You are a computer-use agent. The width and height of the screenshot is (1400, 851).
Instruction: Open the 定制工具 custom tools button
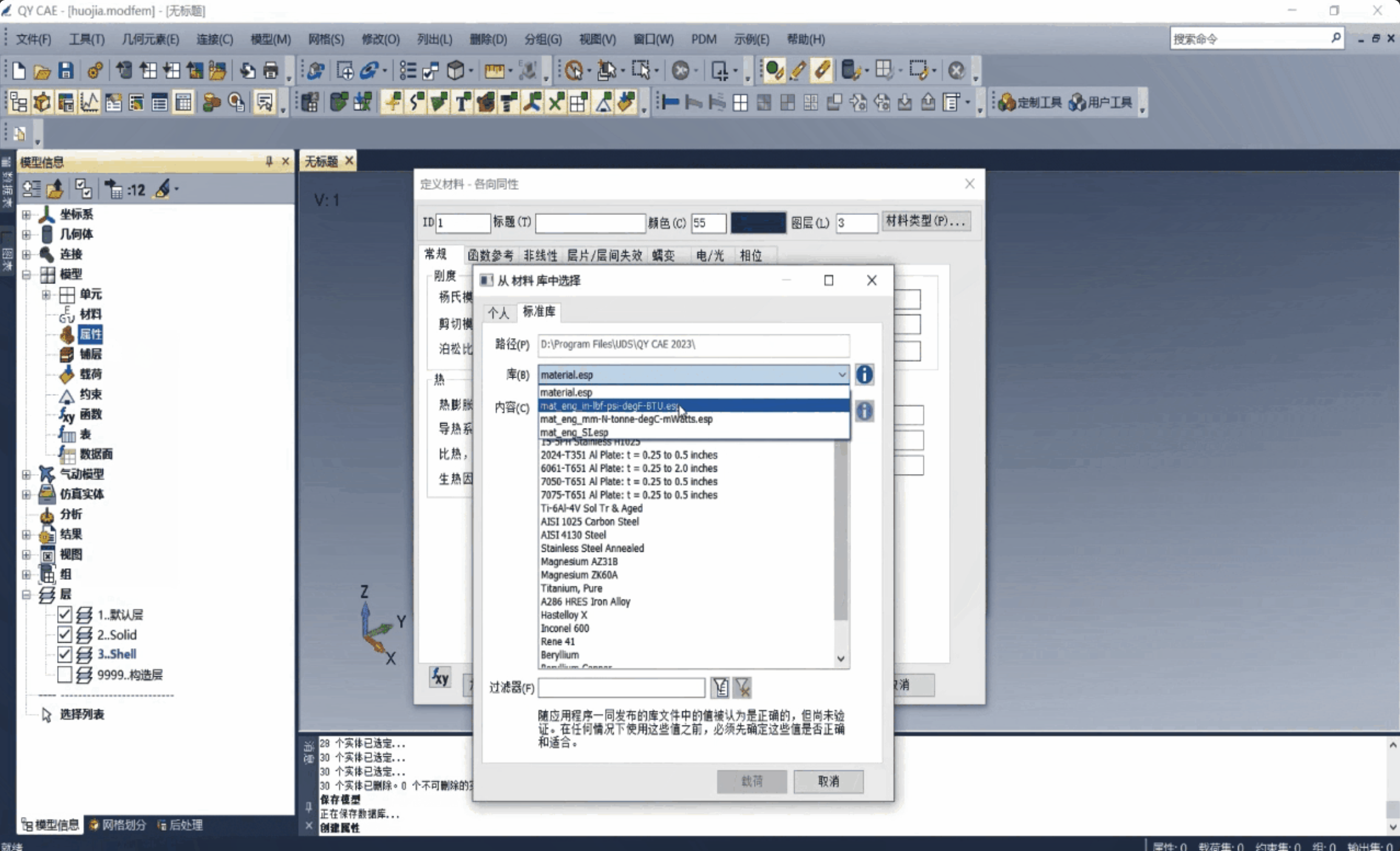[1030, 103]
